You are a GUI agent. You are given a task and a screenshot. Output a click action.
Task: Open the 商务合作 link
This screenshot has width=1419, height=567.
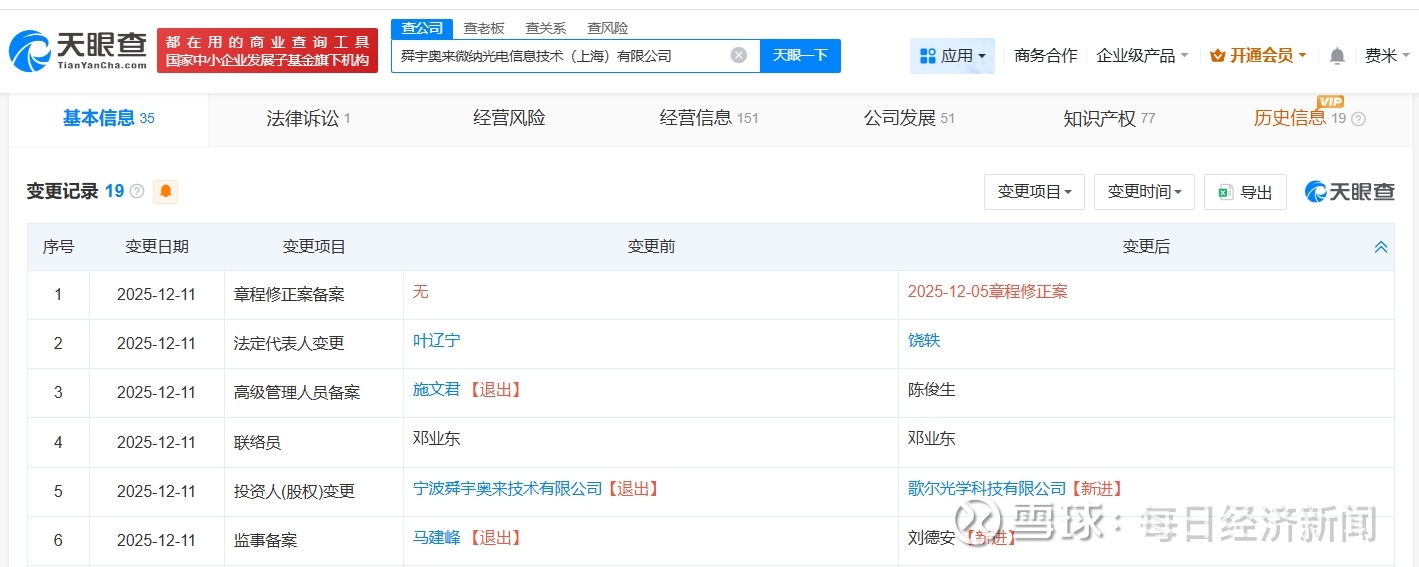(1046, 56)
